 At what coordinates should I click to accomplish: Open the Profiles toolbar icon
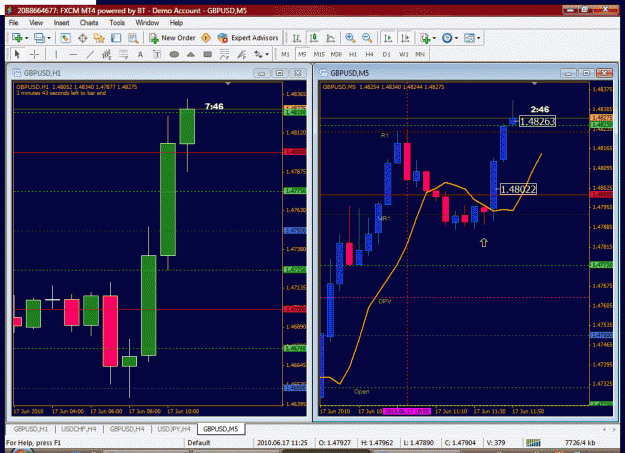tap(39, 38)
